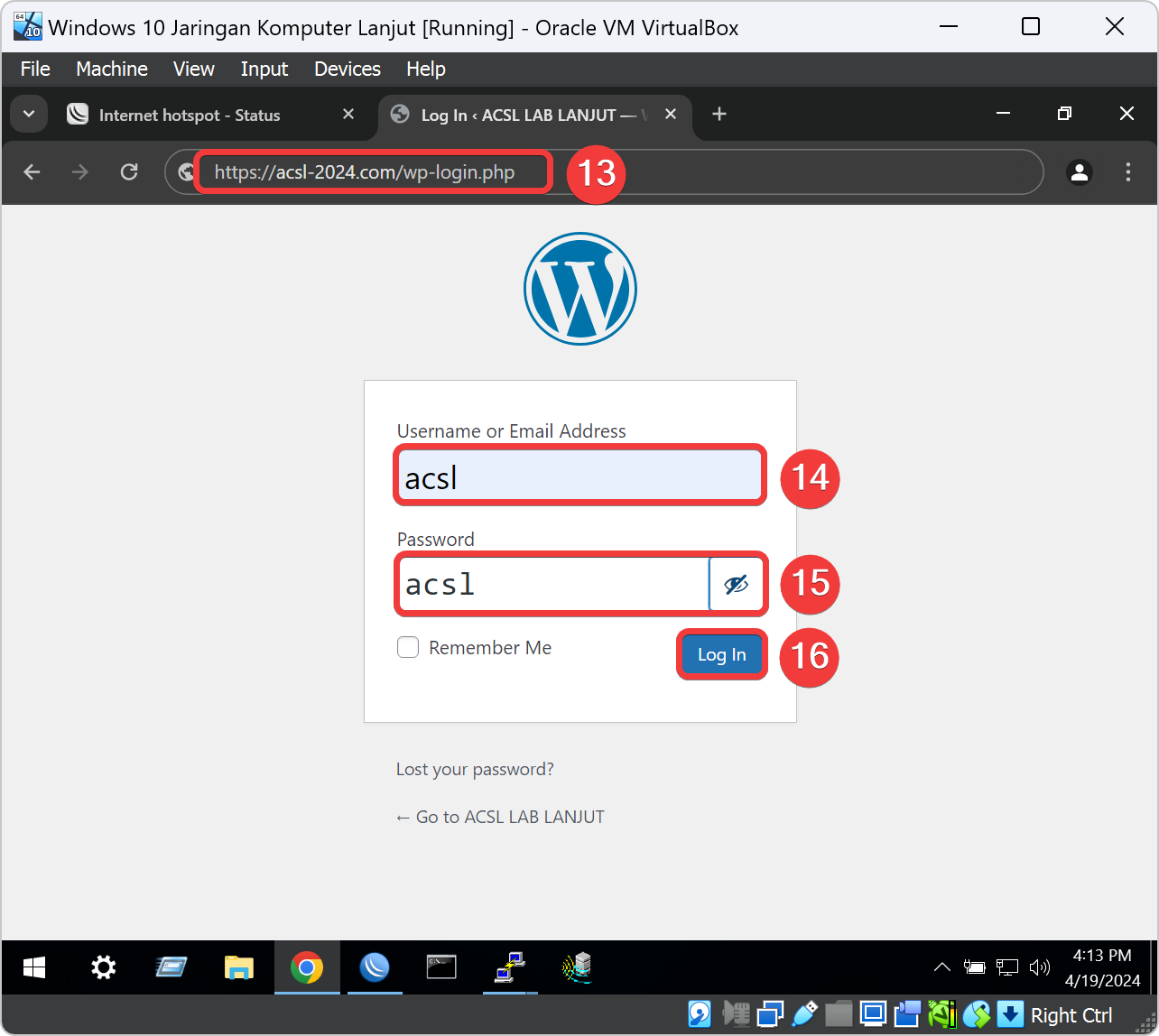1159x1036 pixels.
Task: Click the network tray icon
Action: (1007, 967)
